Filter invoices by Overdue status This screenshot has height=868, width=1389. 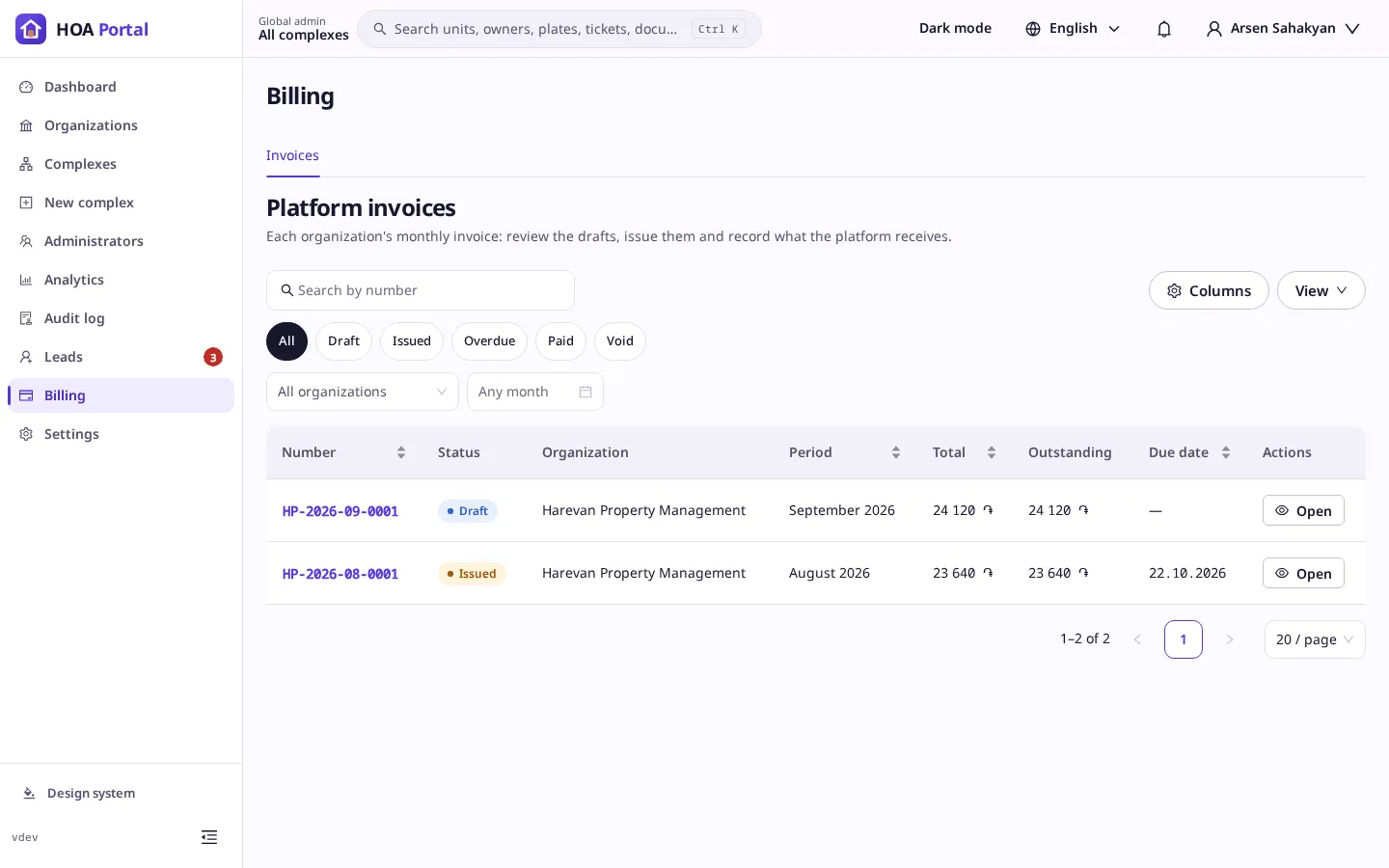[x=489, y=341]
